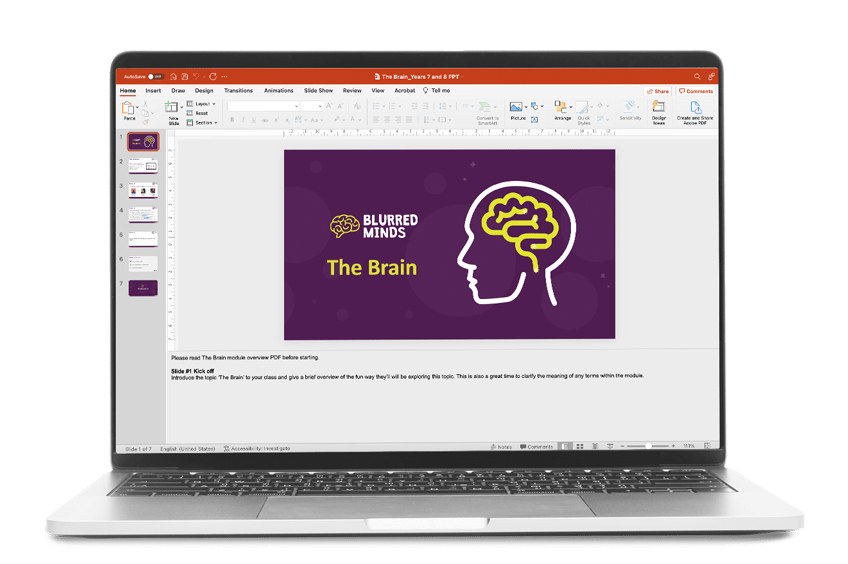Click the Text Box icon
This screenshot has height=564, width=848.
(x=535, y=120)
